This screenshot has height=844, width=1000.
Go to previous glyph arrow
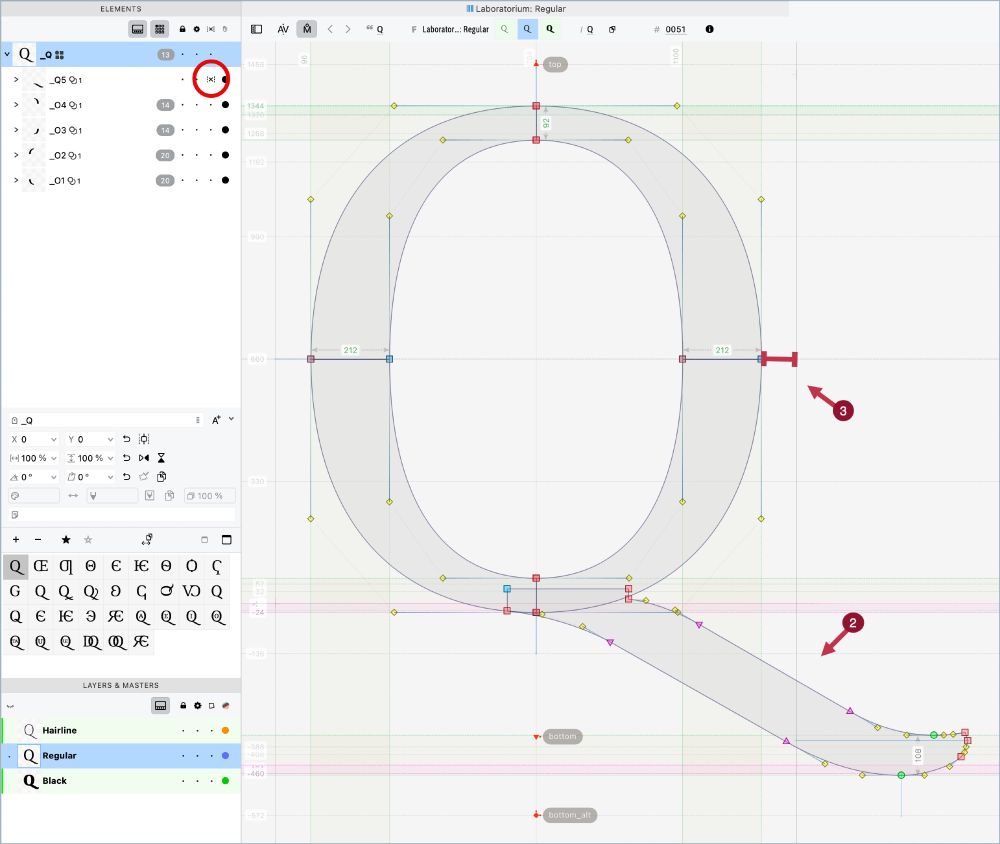coord(330,29)
